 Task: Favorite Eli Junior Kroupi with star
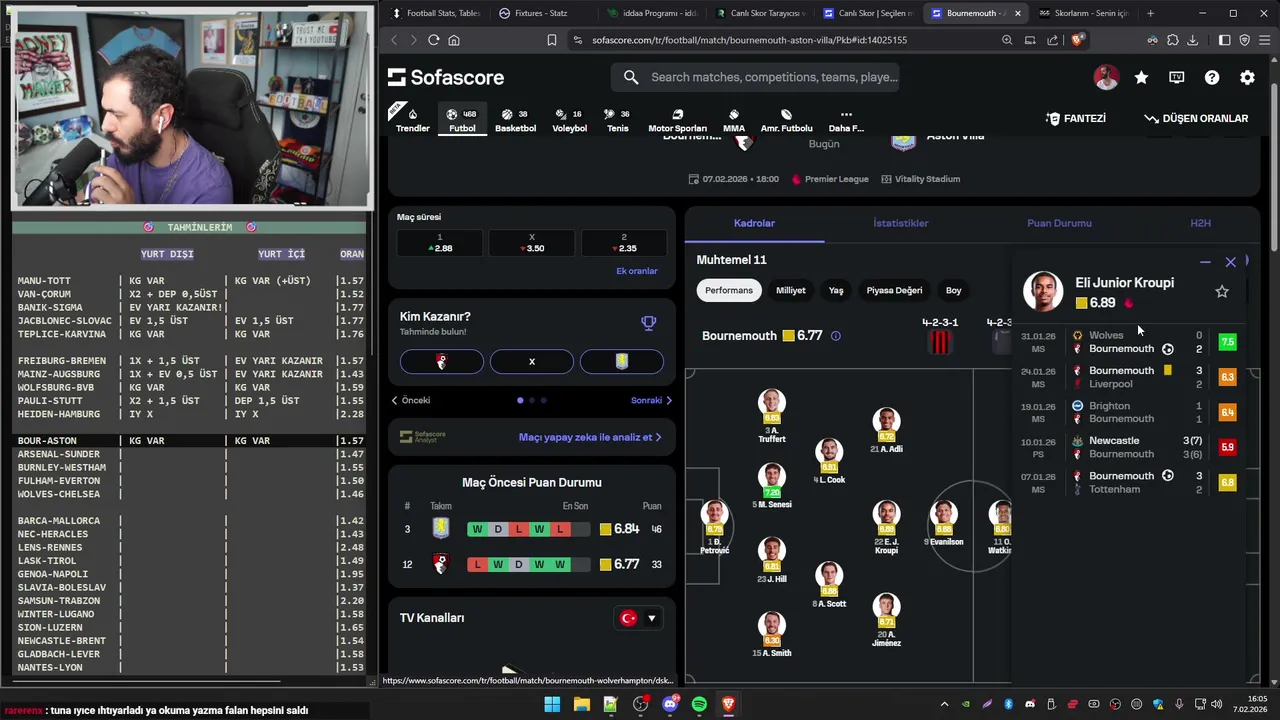click(1222, 291)
